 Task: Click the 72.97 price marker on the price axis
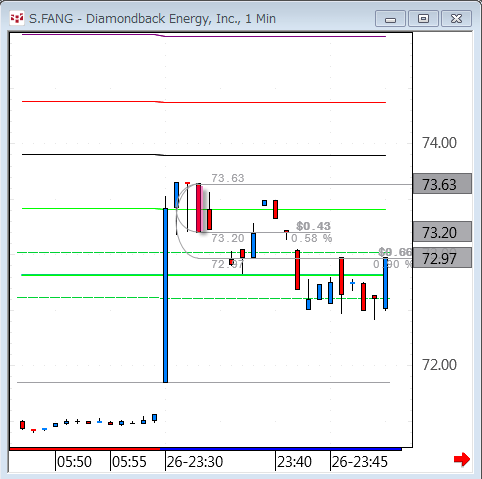(x=442, y=258)
